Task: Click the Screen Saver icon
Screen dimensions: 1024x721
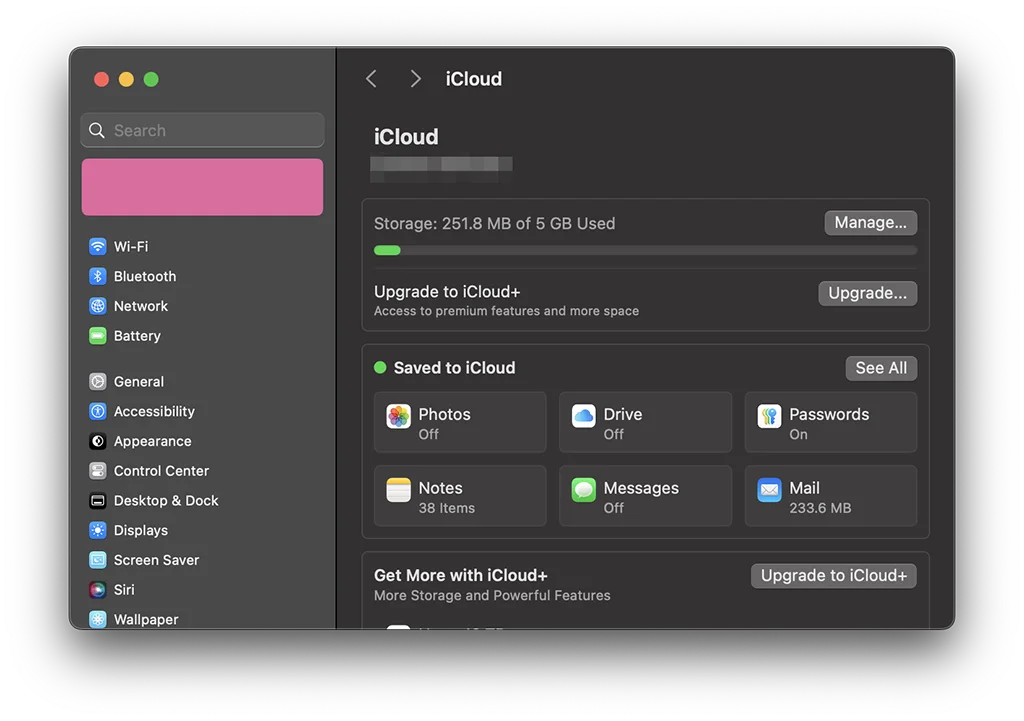Action: click(98, 560)
